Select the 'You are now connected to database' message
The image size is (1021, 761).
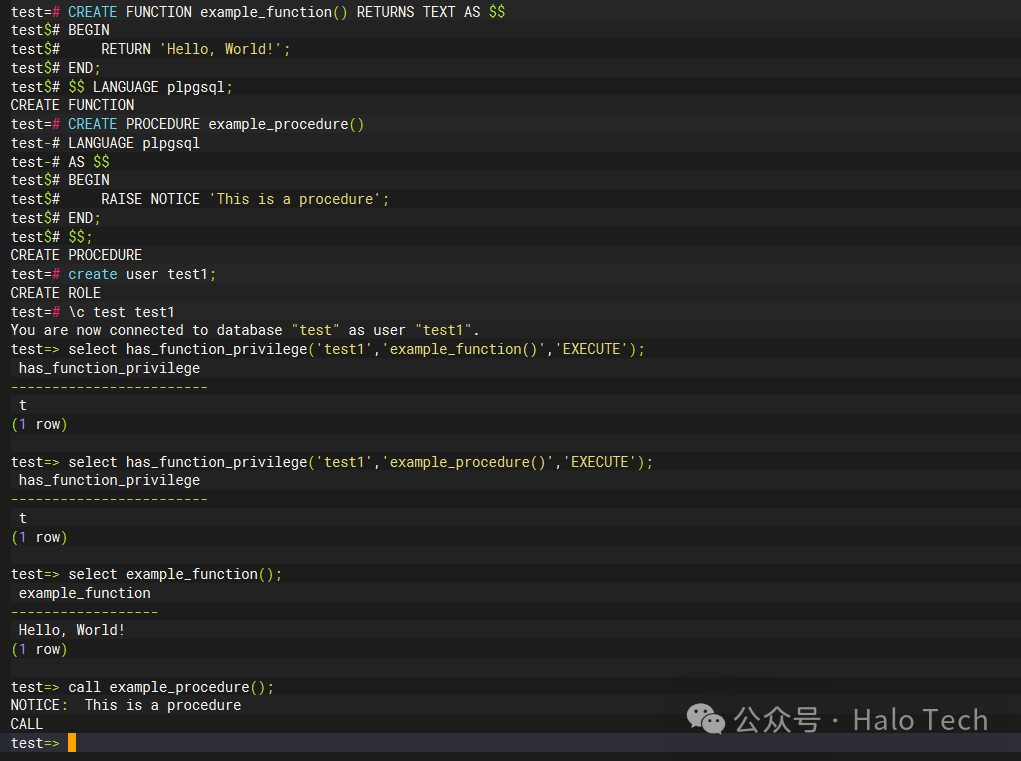click(245, 330)
